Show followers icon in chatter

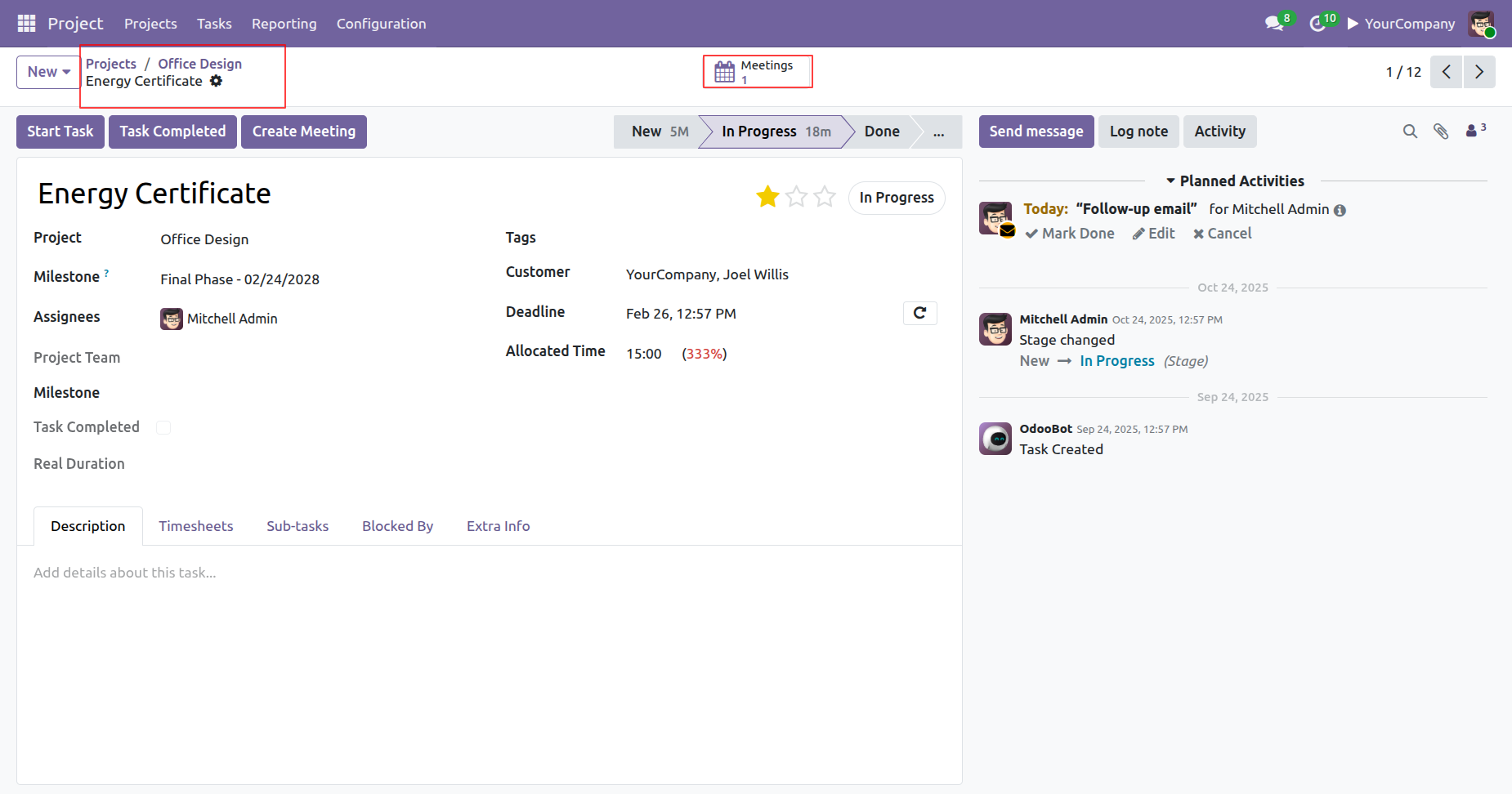coord(1474,131)
